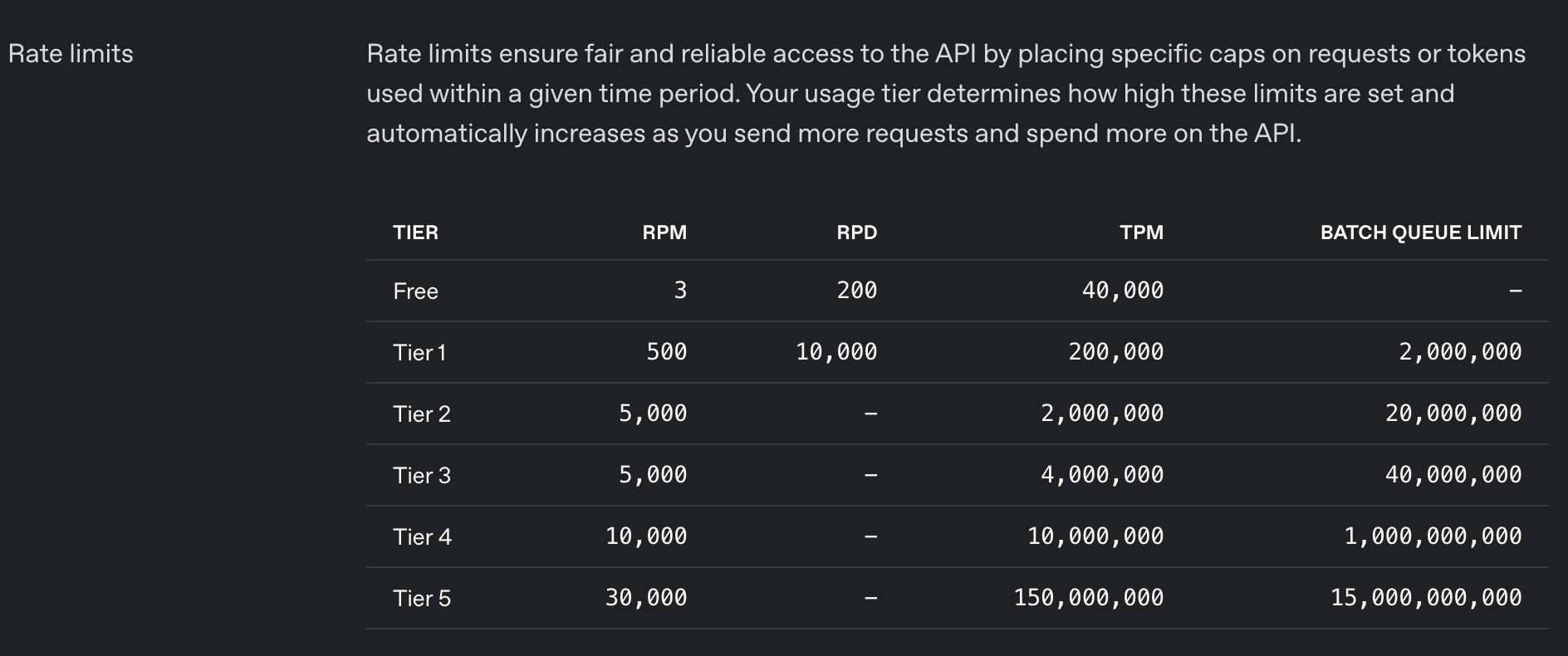1568x656 pixels.
Task: Click the BATCH QUEUE LIMIT header
Action: tap(1421, 233)
